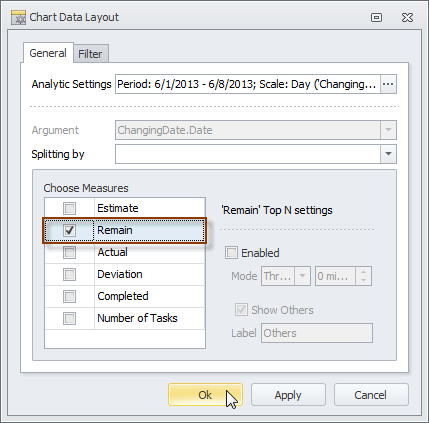Click the Apply button
The height and width of the screenshot is (423, 429).
(x=288, y=395)
